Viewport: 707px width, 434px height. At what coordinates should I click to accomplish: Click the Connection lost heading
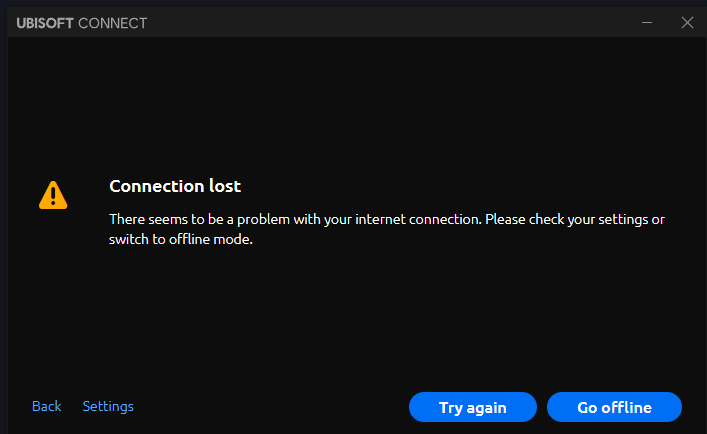pyautogui.click(x=175, y=186)
